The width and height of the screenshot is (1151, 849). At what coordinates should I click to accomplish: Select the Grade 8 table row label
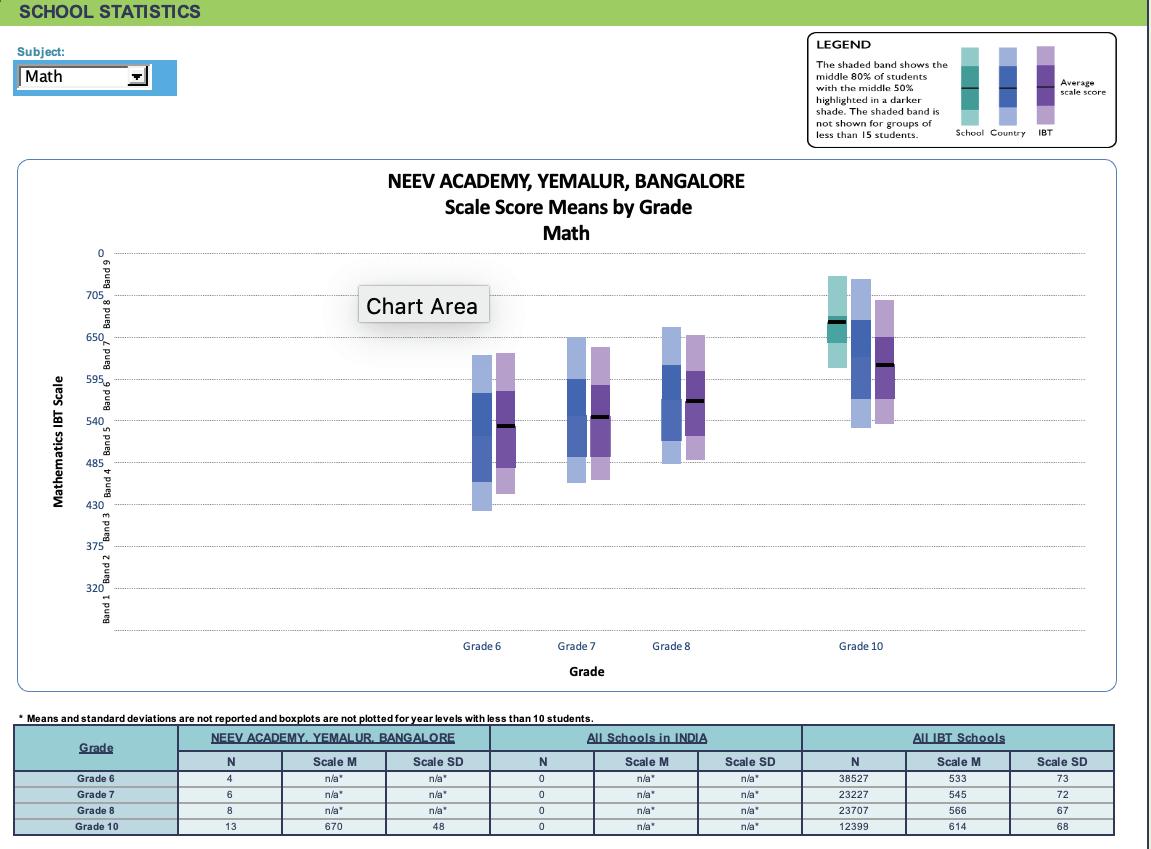[95, 811]
